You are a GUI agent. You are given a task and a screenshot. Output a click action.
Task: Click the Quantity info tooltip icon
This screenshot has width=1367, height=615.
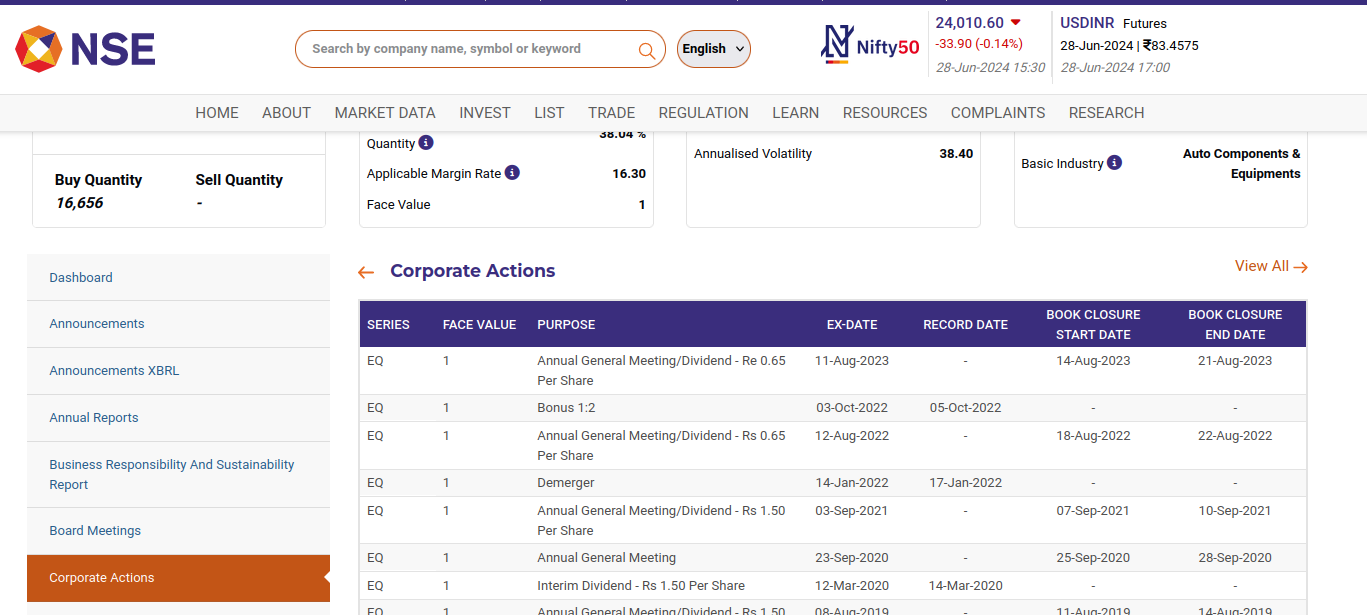[x=427, y=143]
